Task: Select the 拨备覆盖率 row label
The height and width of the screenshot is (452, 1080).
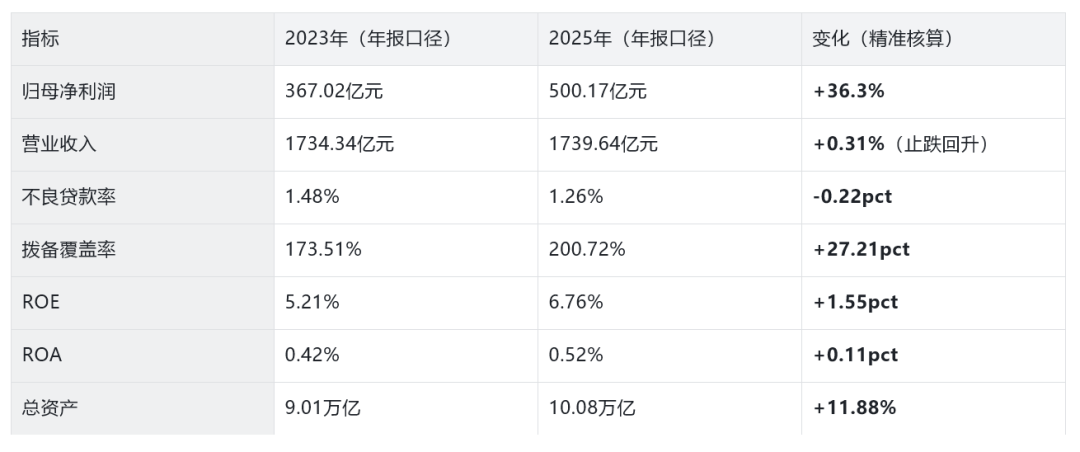Action: (x=68, y=250)
